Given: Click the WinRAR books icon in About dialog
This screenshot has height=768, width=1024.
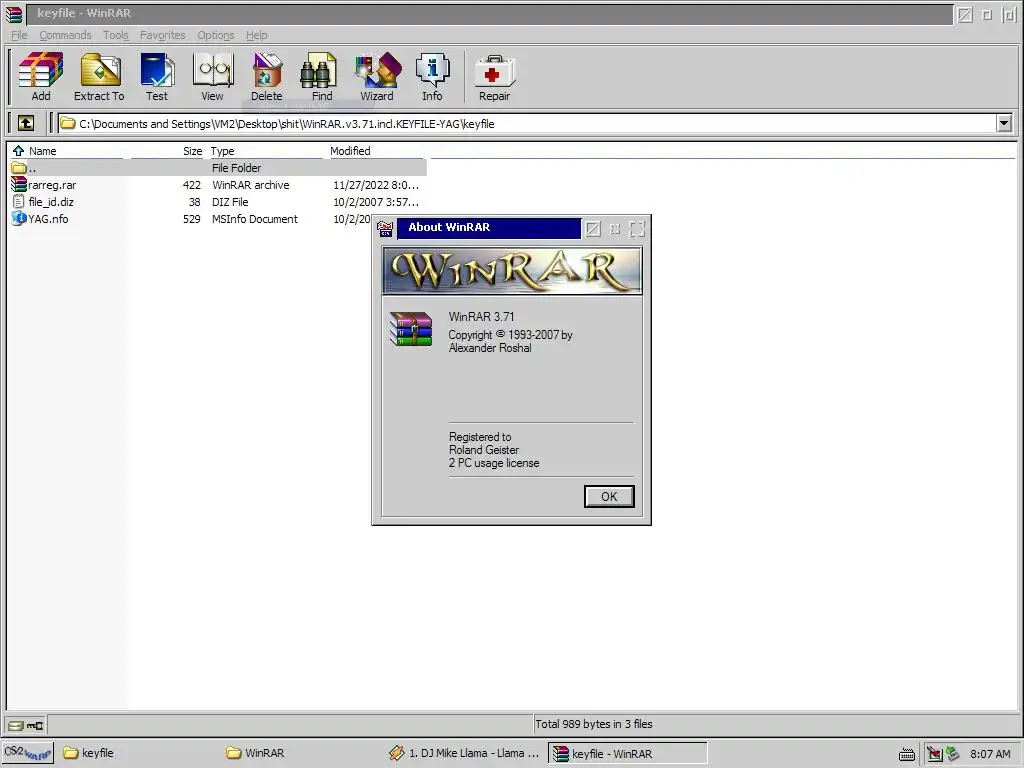Looking at the screenshot, I should point(411,328).
